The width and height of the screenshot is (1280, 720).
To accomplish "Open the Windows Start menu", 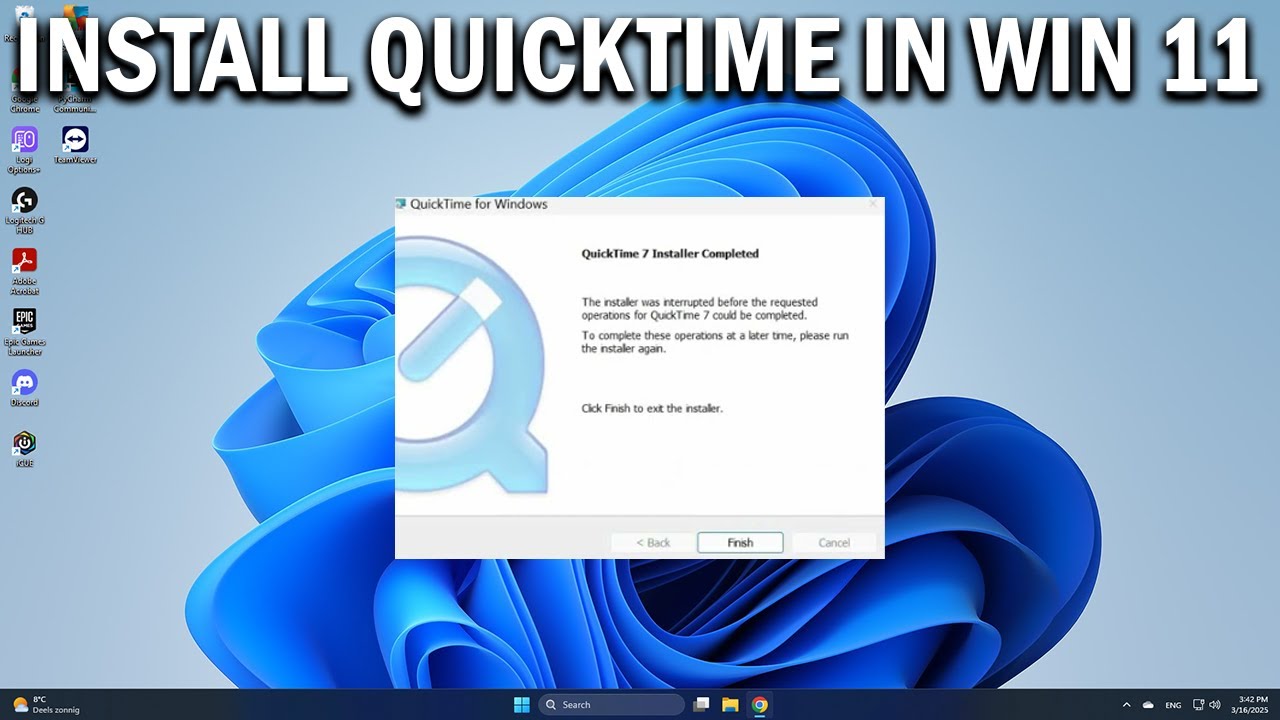I will click(x=521, y=704).
